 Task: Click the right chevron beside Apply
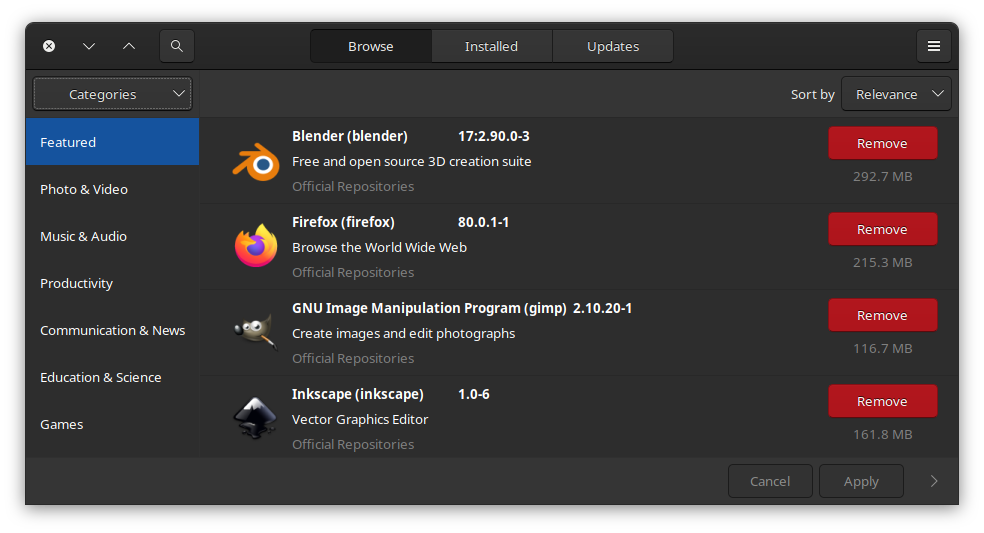pyautogui.click(x=934, y=481)
